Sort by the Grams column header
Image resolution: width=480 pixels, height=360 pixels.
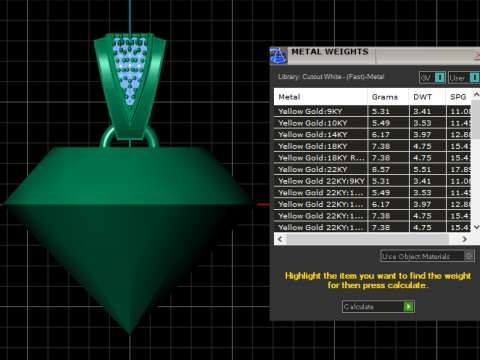[x=388, y=97]
